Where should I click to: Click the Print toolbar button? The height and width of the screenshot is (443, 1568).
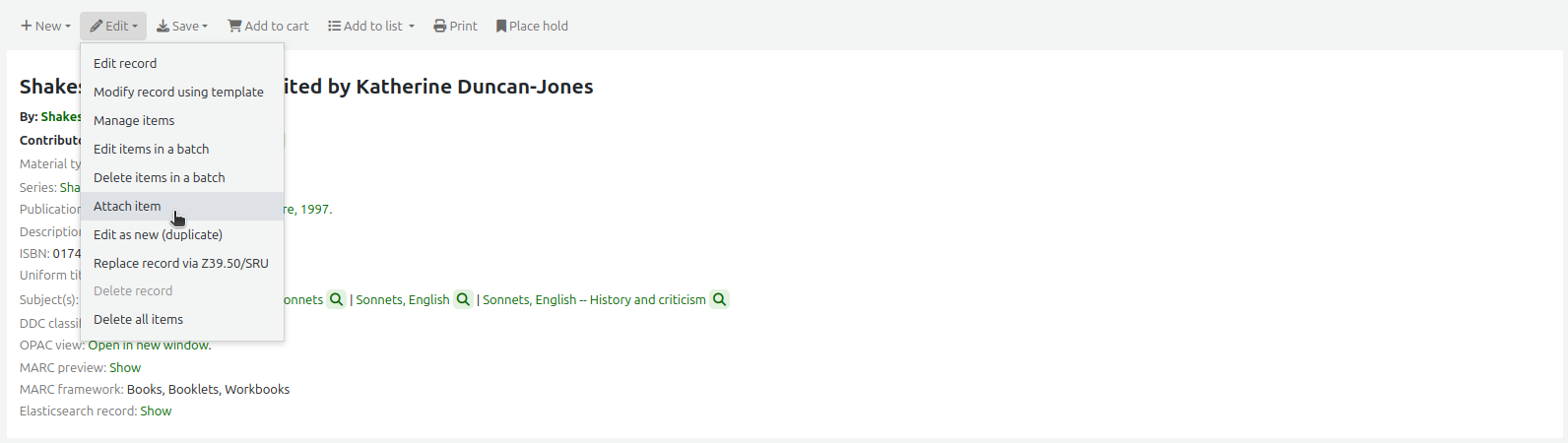pyautogui.click(x=455, y=26)
